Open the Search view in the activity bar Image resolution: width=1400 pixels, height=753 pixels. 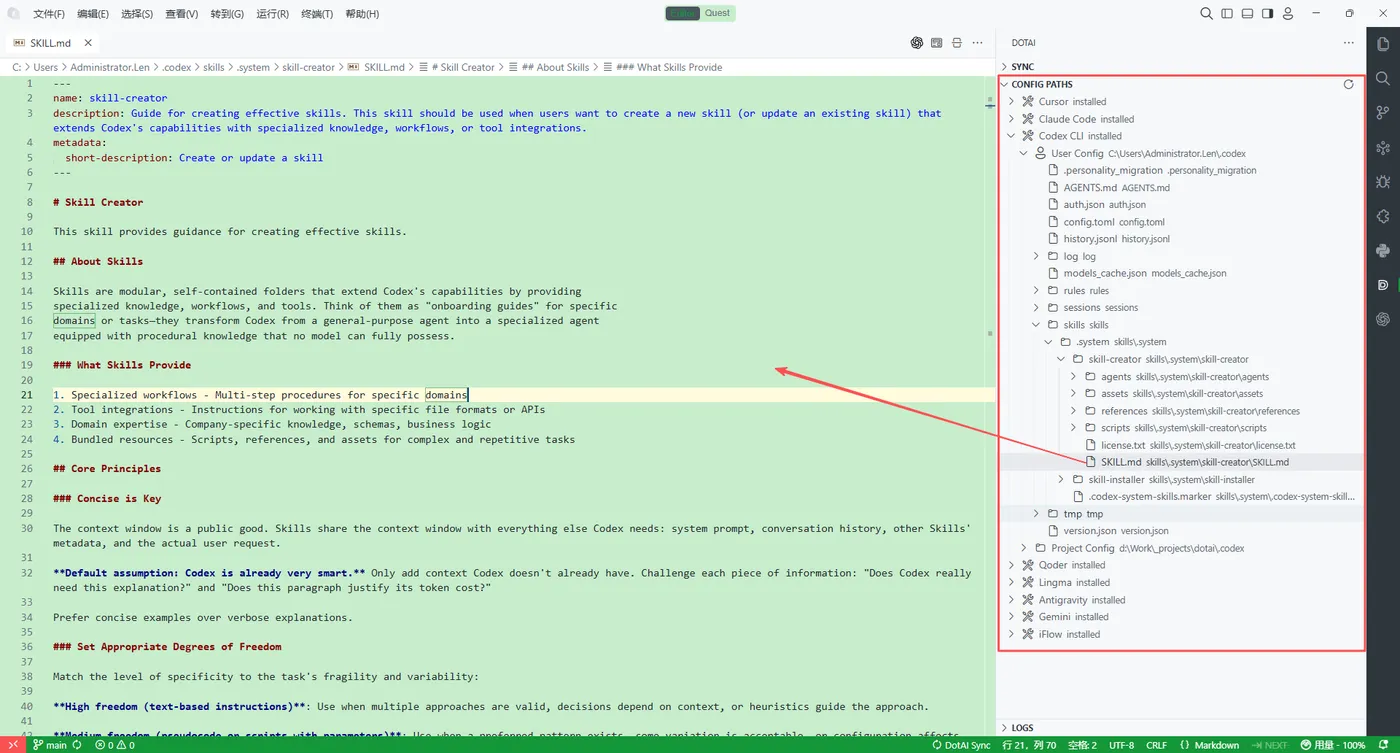[1383, 78]
